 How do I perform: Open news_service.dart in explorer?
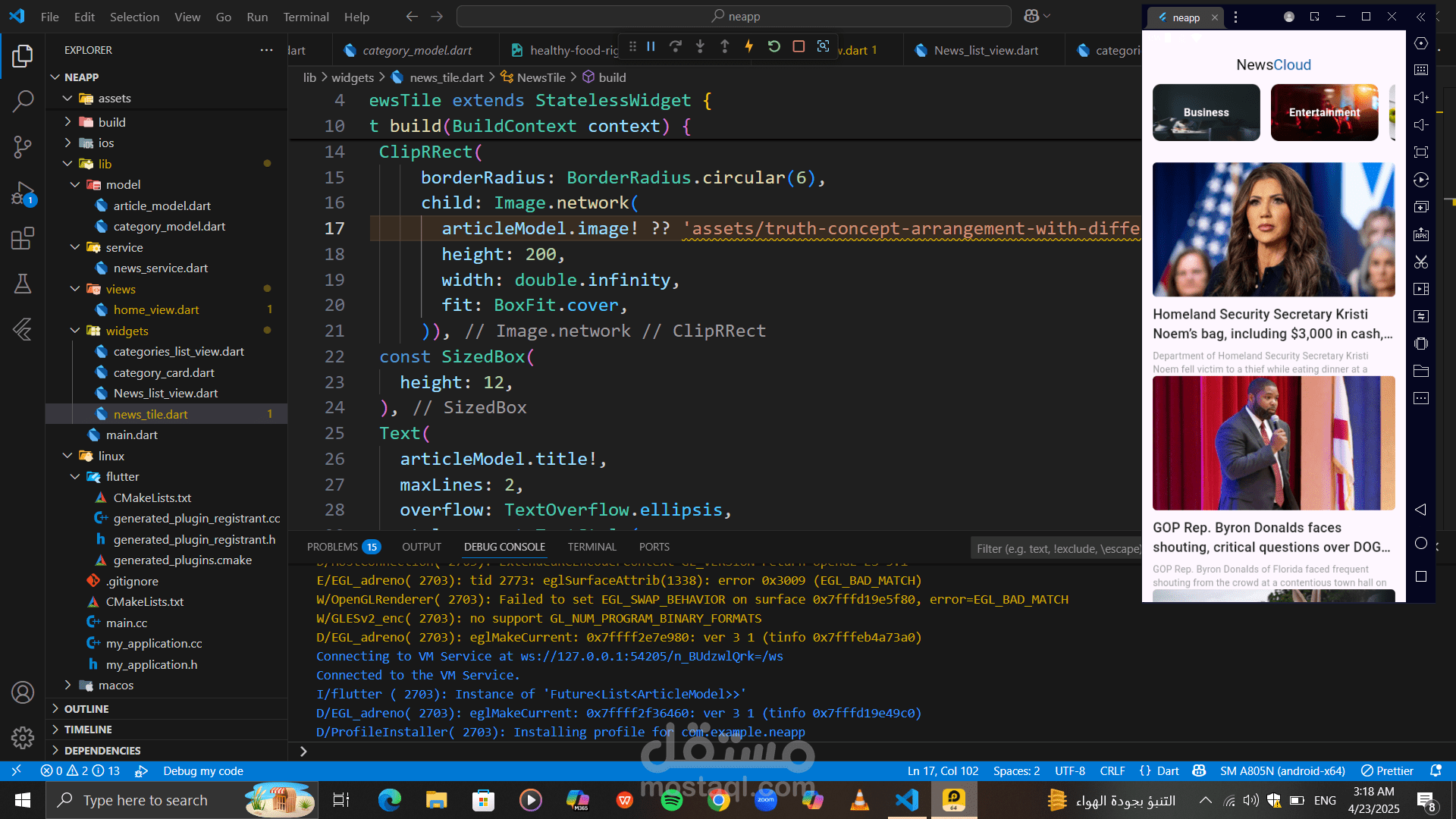[x=160, y=268]
